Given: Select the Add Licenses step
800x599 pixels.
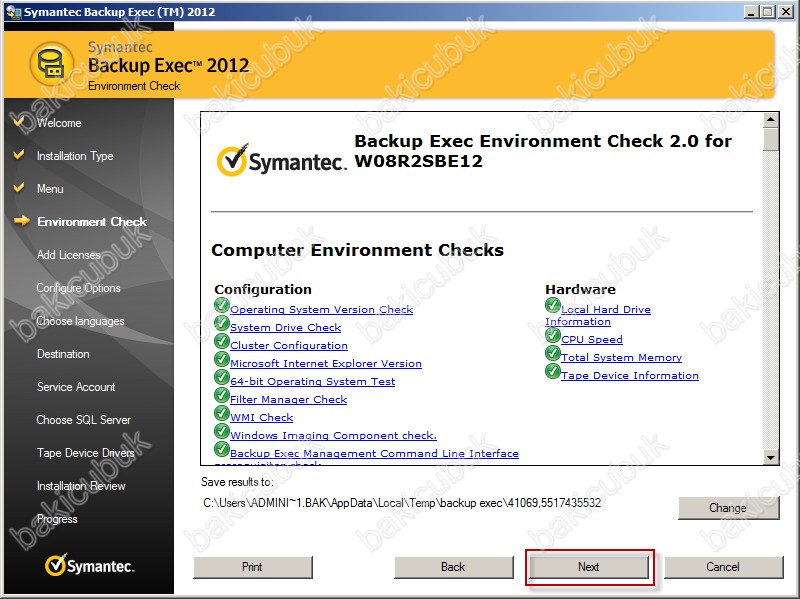Looking at the screenshot, I should pos(68,255).
